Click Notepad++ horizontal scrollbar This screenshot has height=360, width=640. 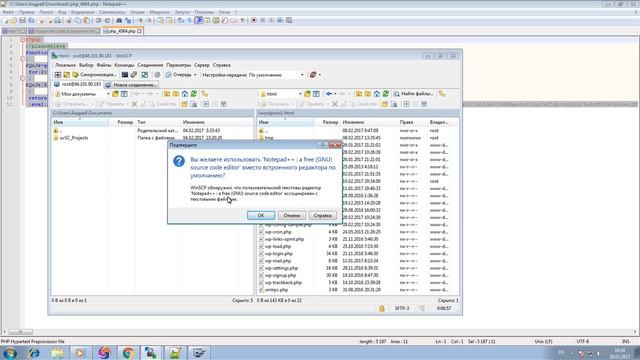[20, 332]
